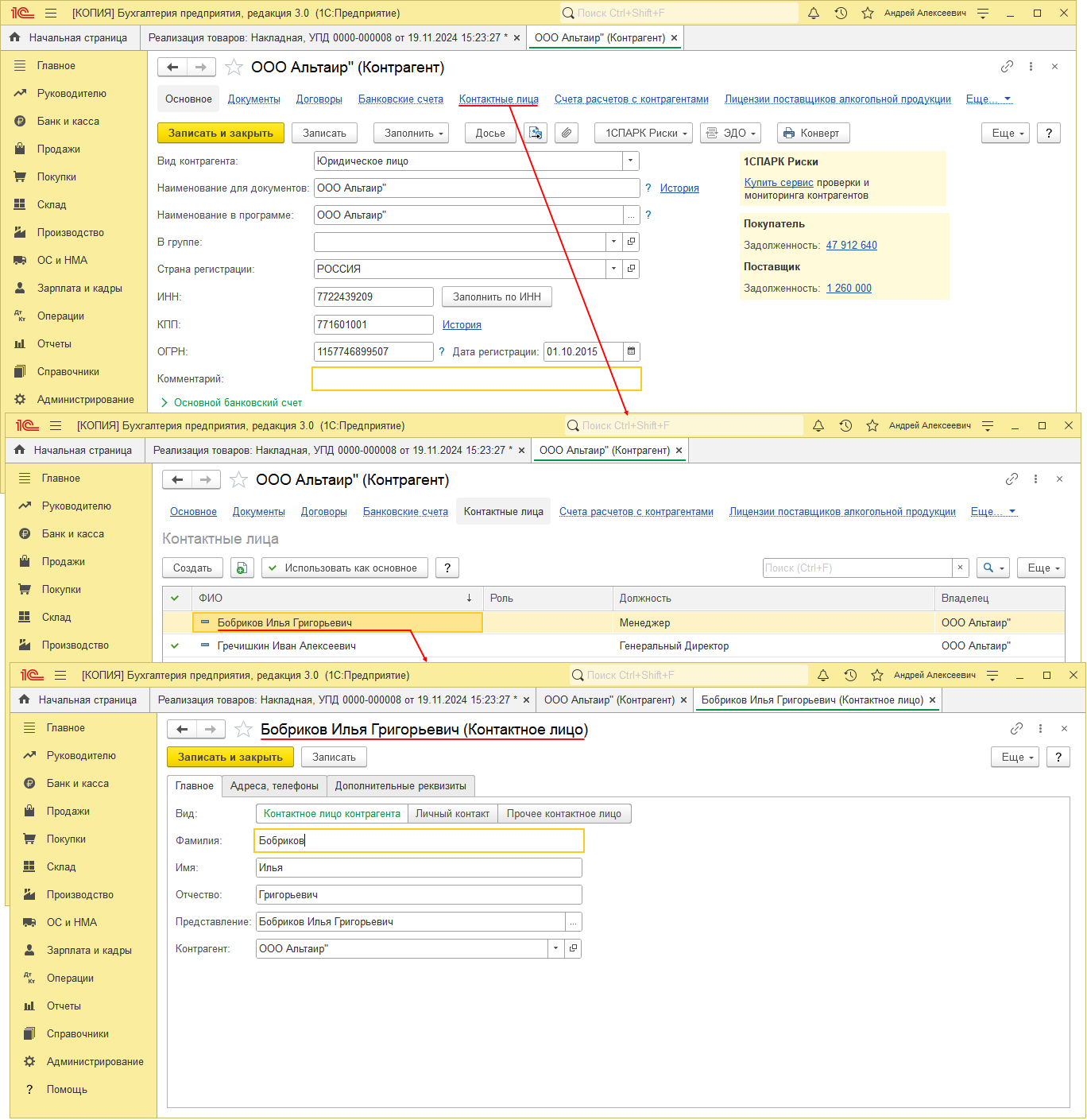Screen dimensions: 1087x1120
Task: Expand Основной банковский счет section
Action: (x=231, y=403)
